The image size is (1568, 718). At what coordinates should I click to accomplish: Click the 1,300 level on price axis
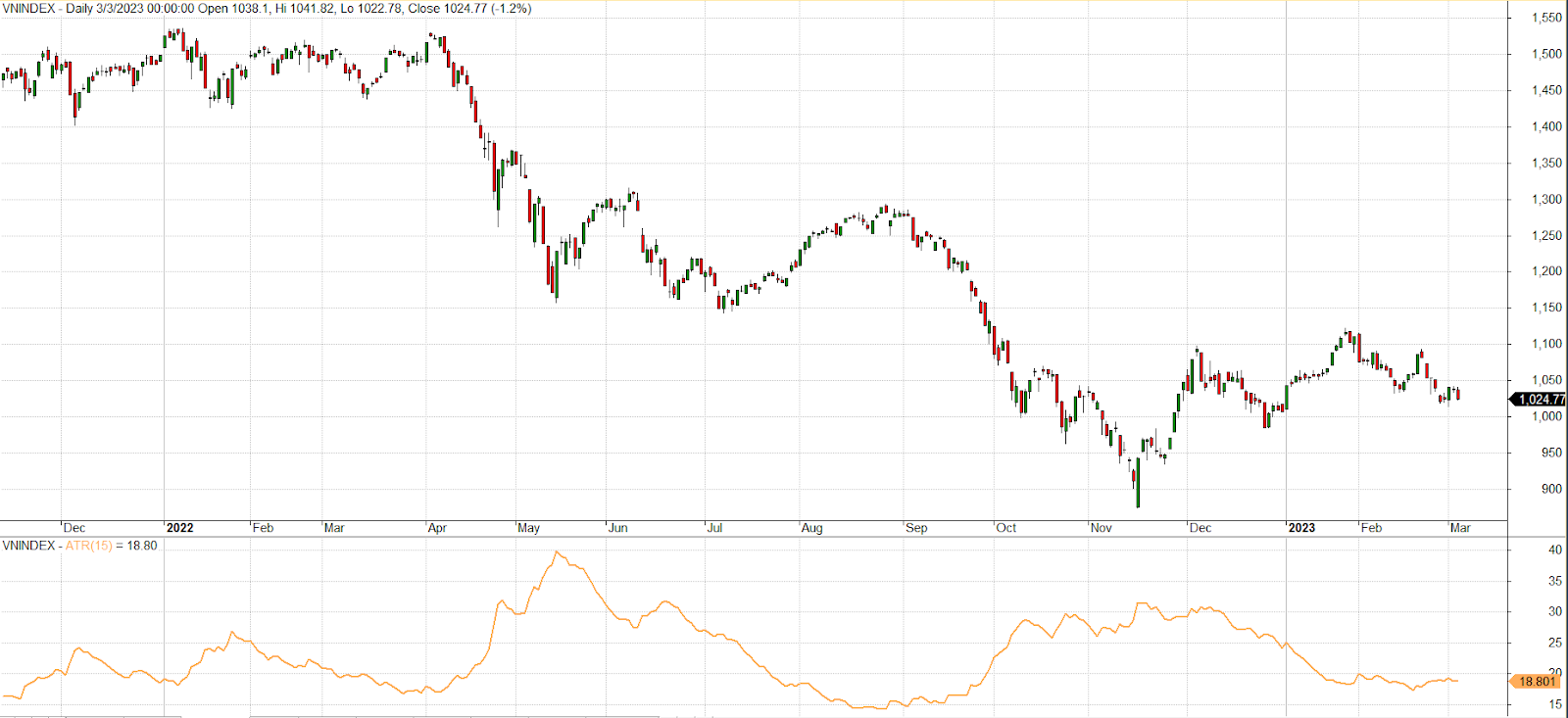pos(1546,199)
